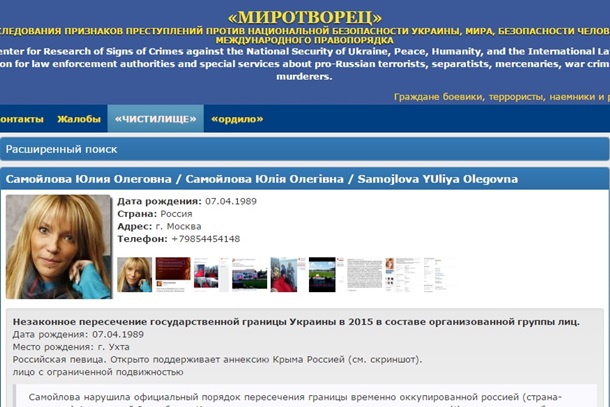
Task: View the fifth gallery thumbnail photo
Action: coord(285,274)
